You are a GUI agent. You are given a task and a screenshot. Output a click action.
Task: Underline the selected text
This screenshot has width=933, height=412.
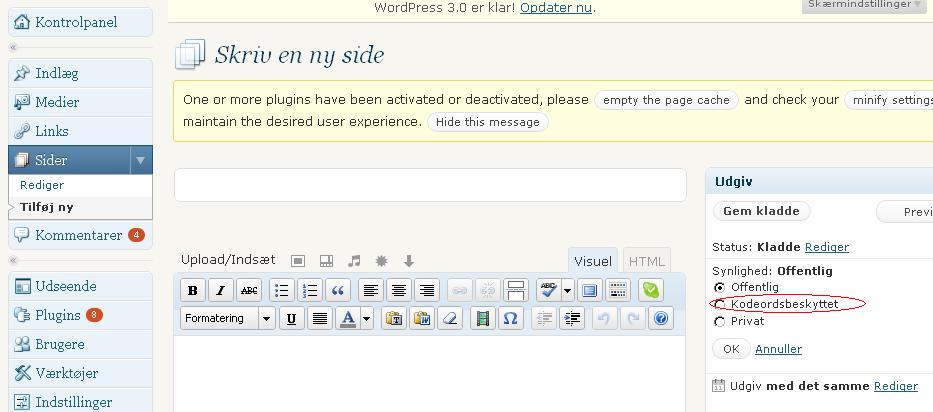[x=291, y=318]
